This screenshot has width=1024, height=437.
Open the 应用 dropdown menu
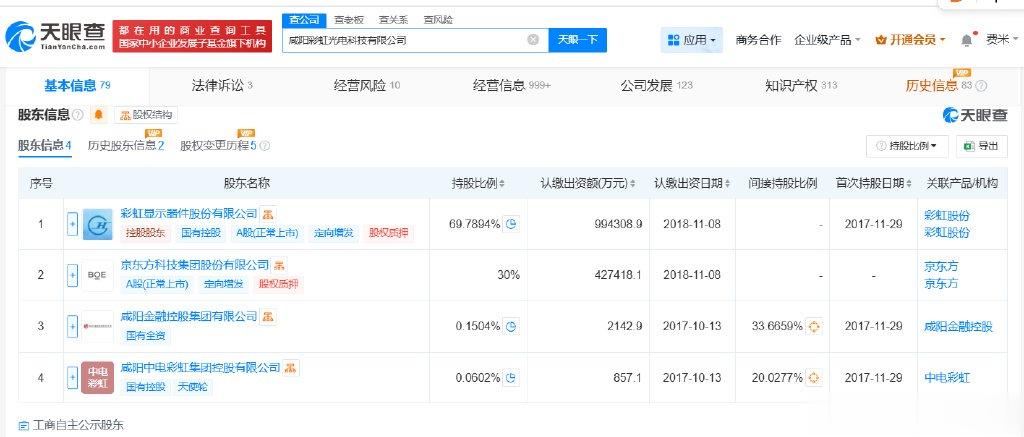[691, 40]
